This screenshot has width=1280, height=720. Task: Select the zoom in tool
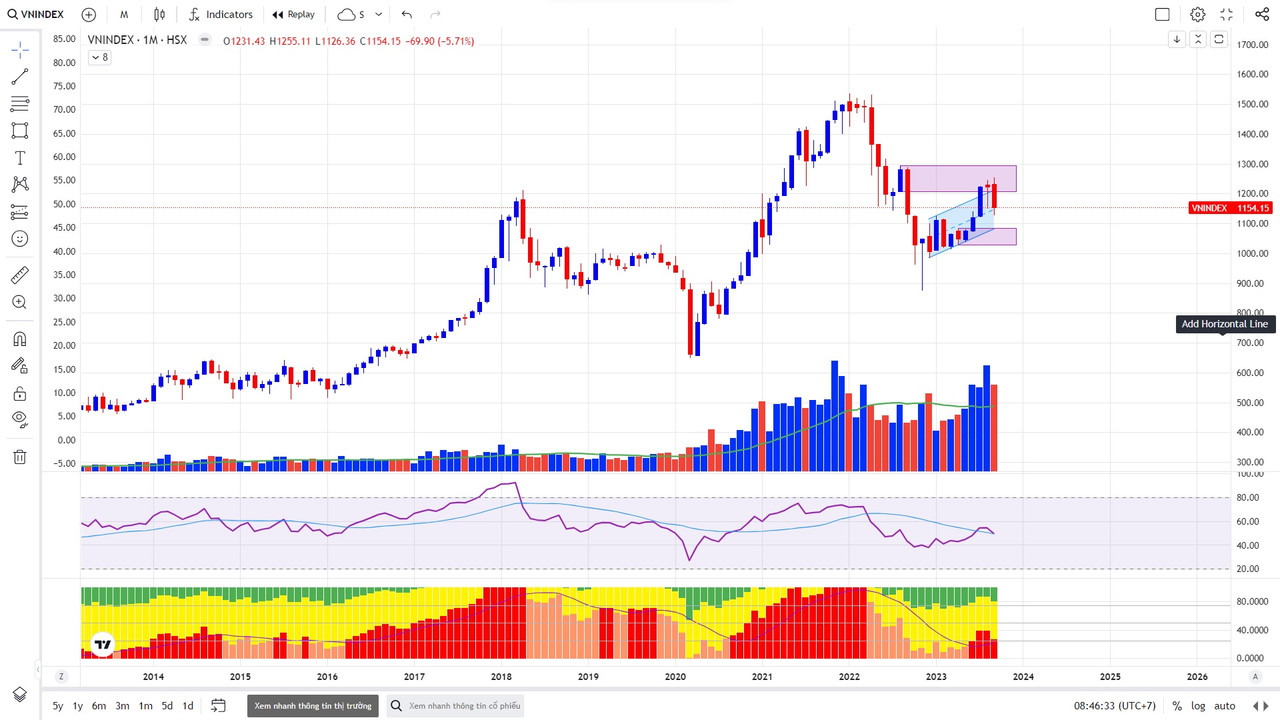pos(20,302)
